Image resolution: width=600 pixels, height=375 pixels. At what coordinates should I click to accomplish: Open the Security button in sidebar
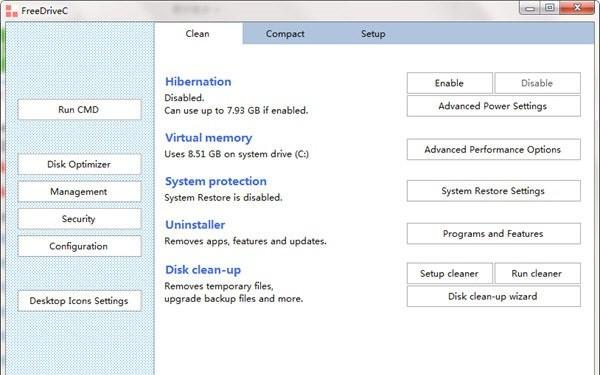(79, 219)
